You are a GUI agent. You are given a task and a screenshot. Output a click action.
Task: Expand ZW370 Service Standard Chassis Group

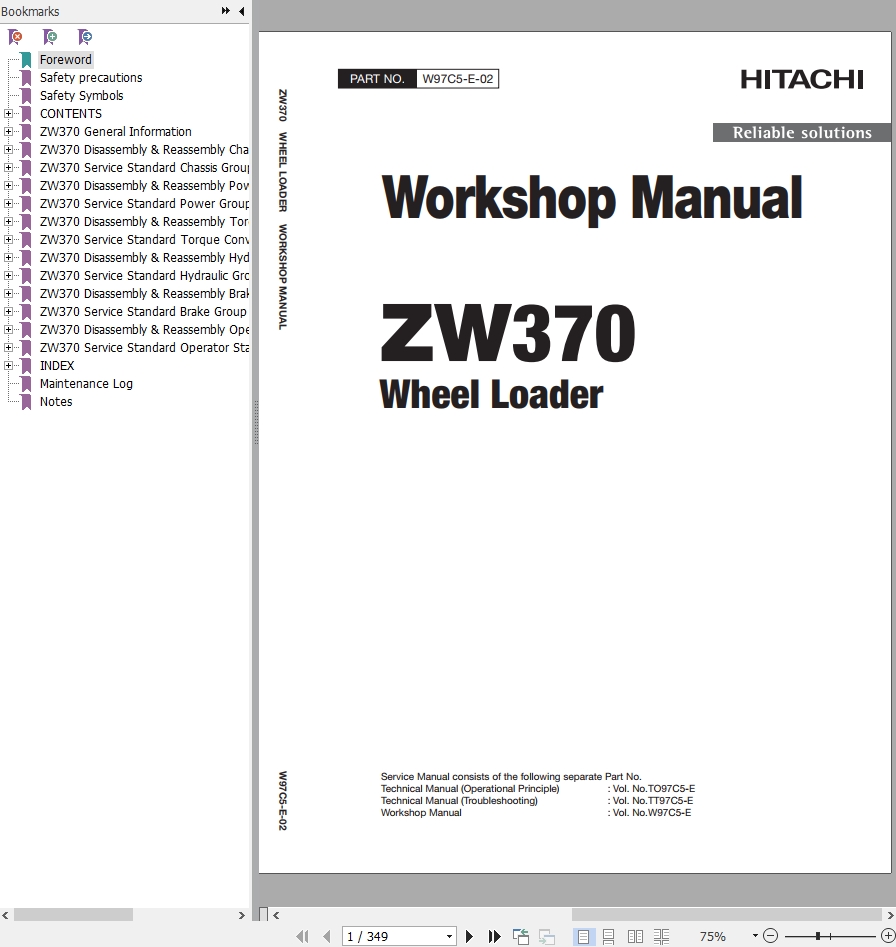coord(8,167)
